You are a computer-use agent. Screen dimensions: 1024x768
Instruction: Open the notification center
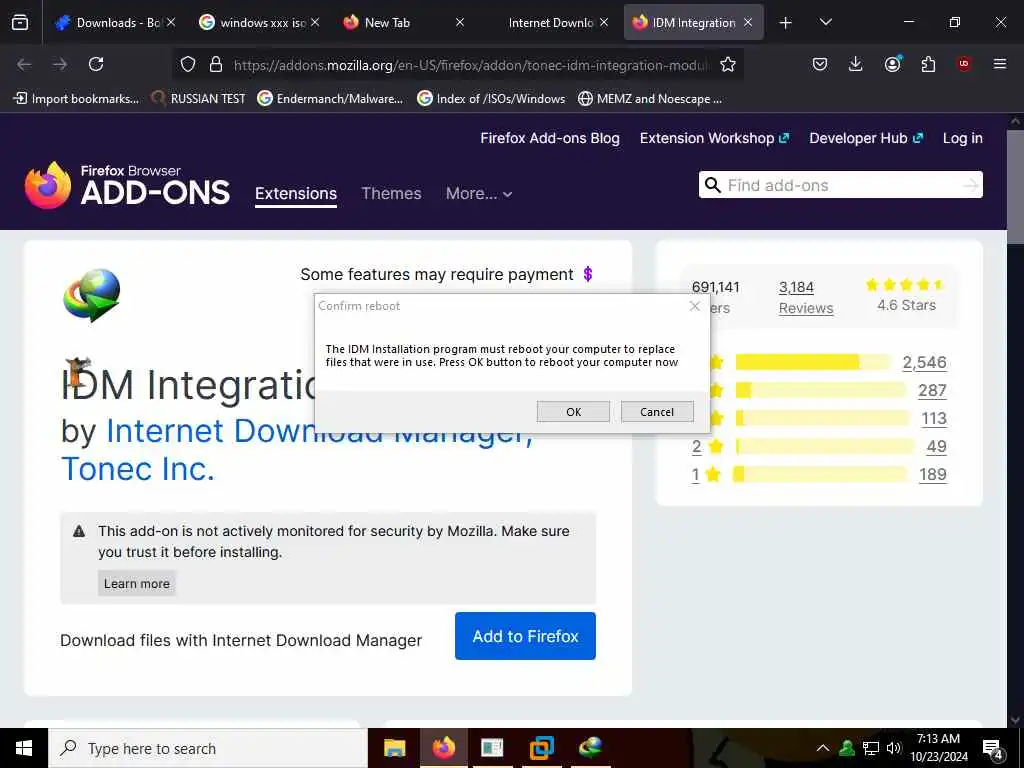pyautogui.click(x=993, y=749)
